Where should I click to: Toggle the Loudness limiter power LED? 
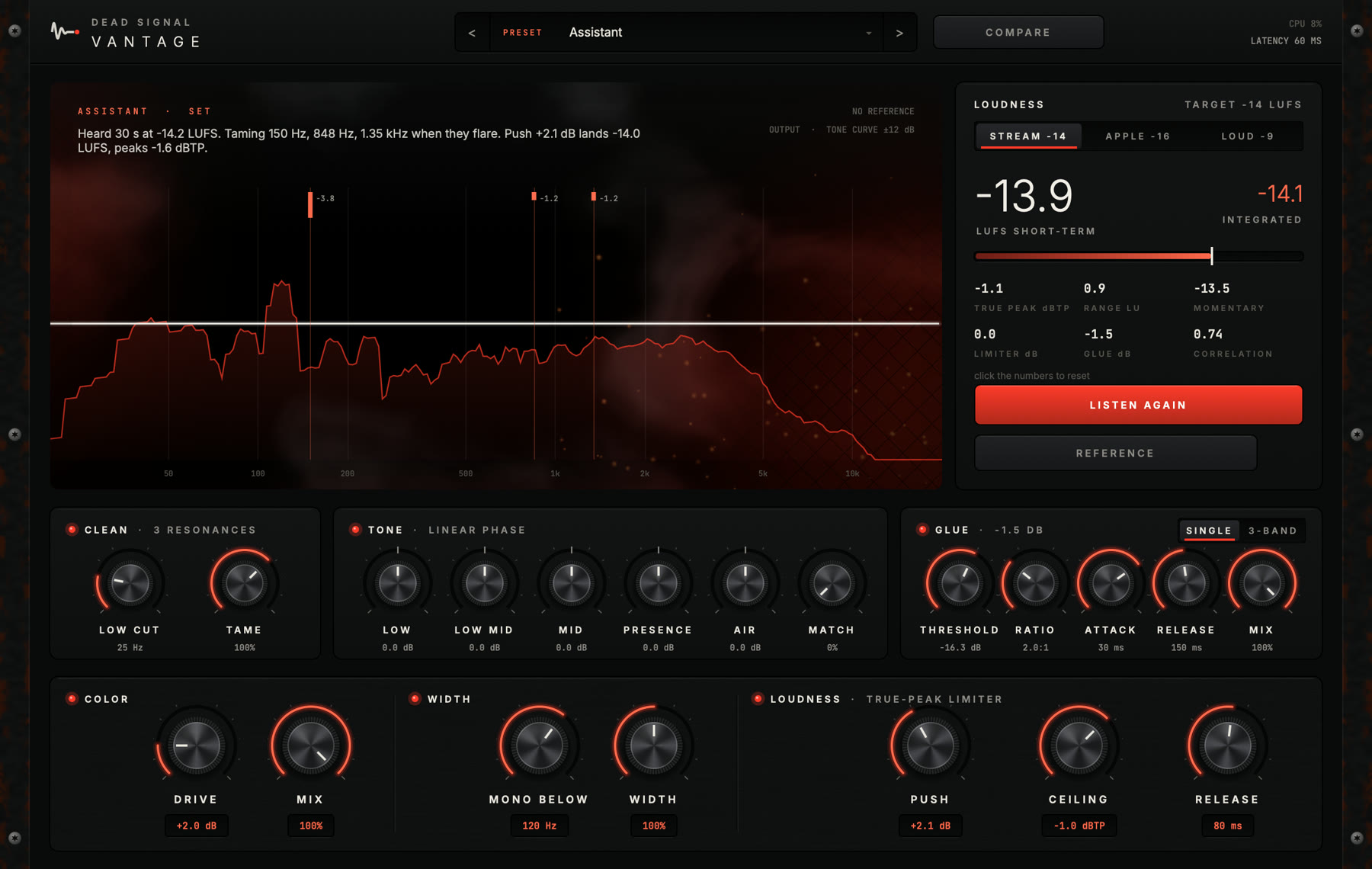[758, 698]
